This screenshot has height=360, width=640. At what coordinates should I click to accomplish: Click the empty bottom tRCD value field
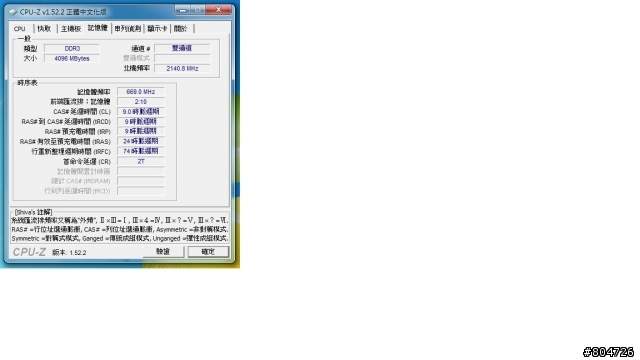point(141,191)
